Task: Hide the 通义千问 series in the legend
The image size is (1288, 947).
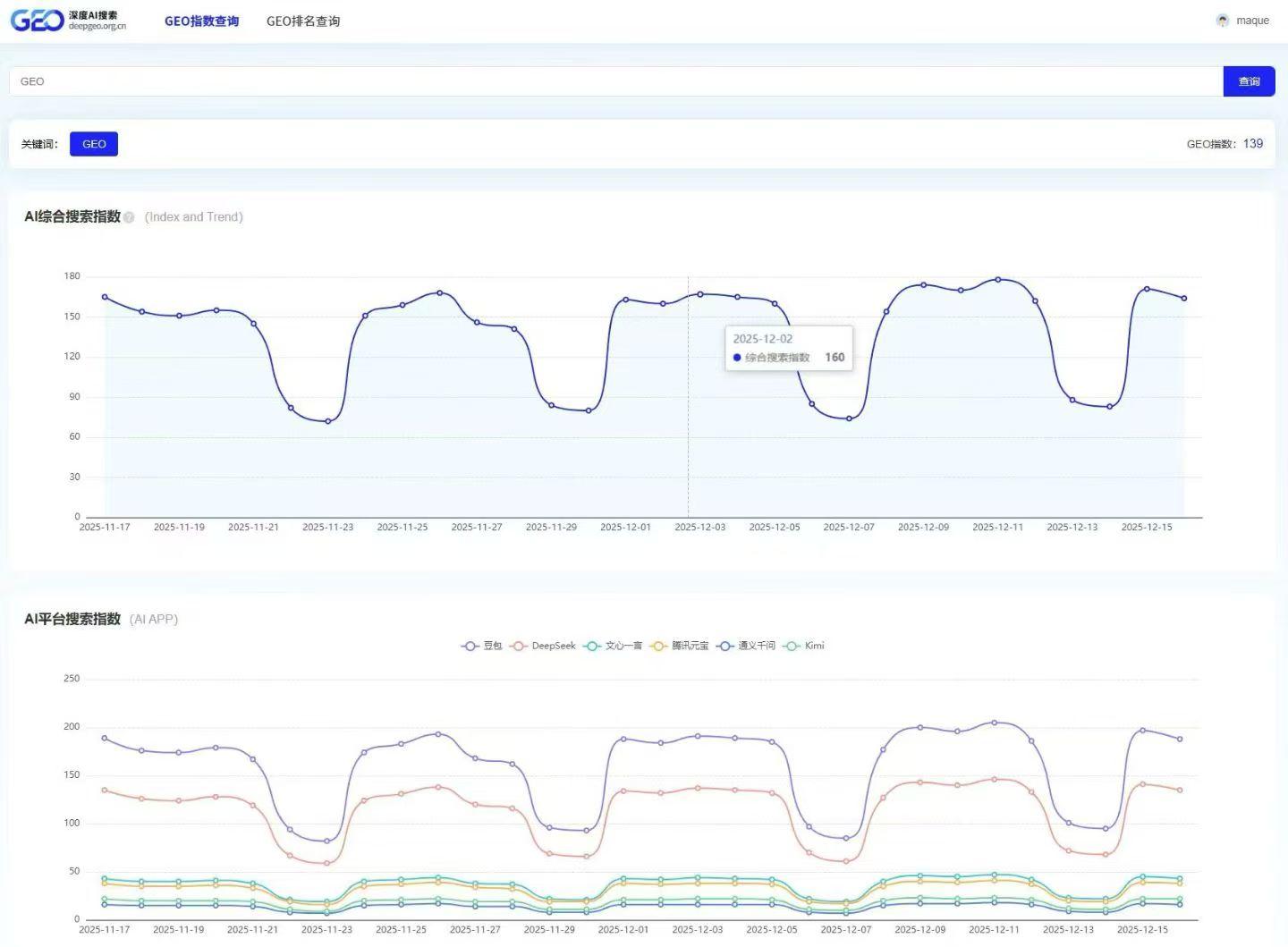Action: (746, 646)
